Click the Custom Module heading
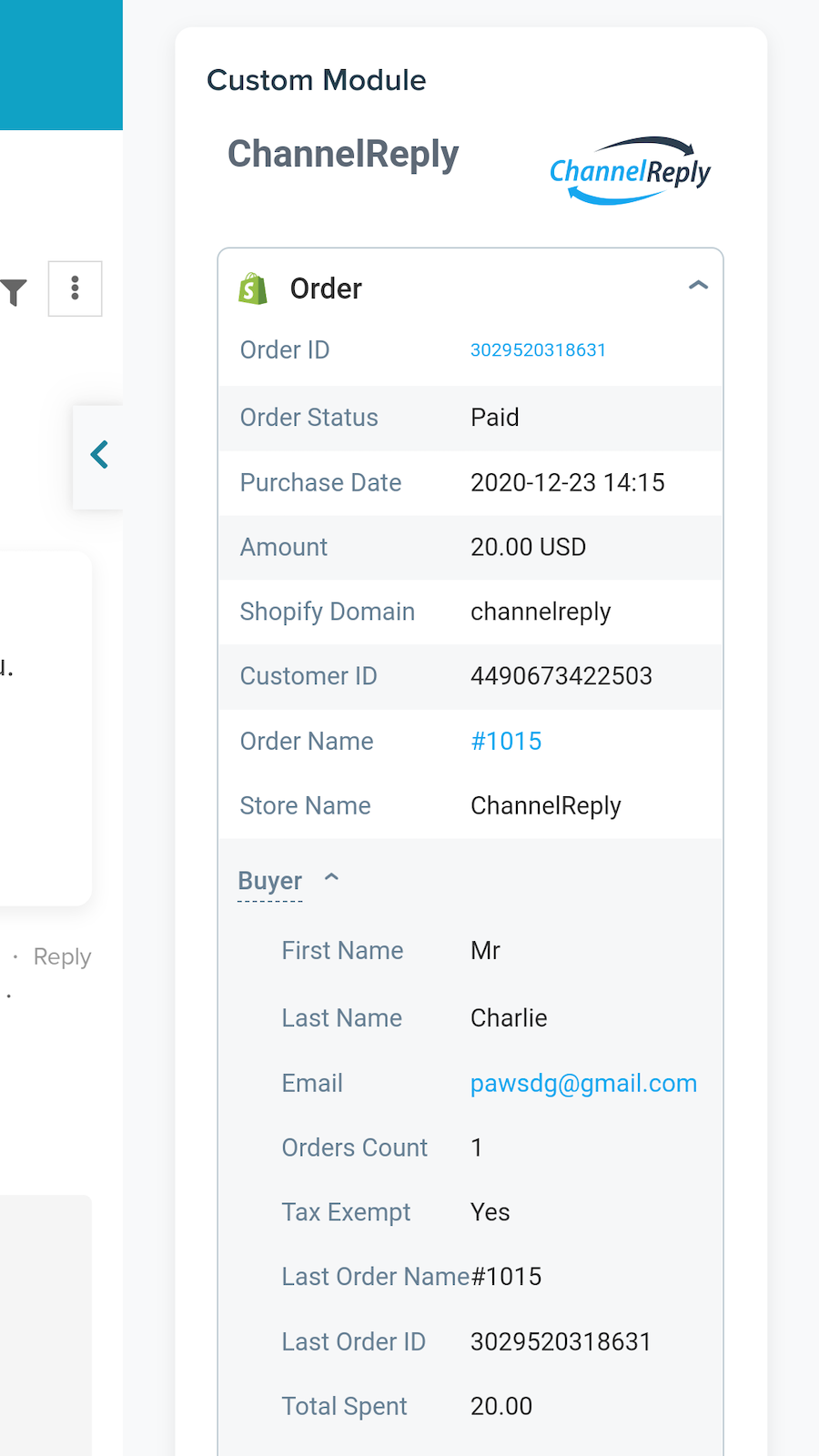 click(x=317, y=80)
